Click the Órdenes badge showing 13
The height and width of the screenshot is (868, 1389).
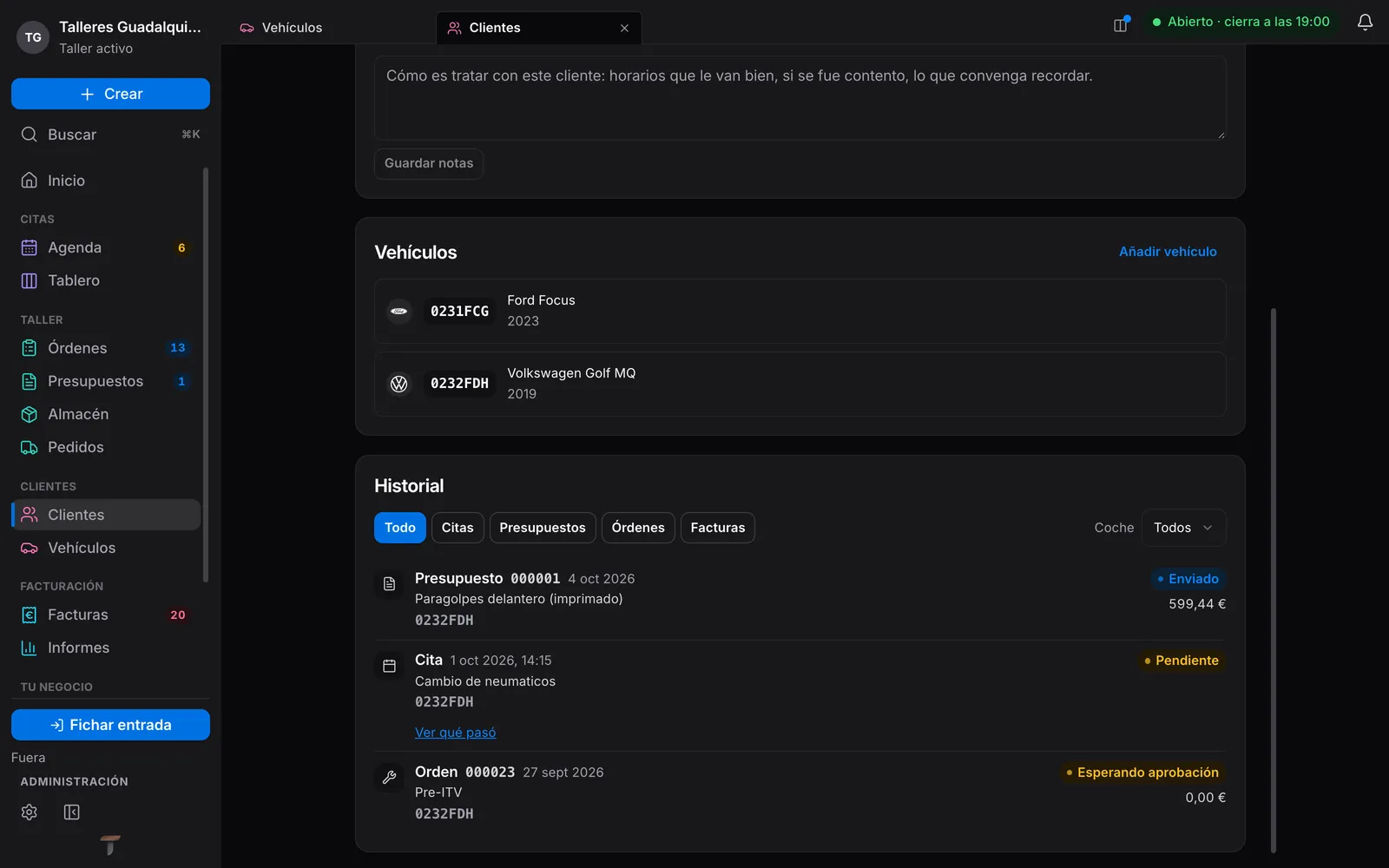coord(178,348)
